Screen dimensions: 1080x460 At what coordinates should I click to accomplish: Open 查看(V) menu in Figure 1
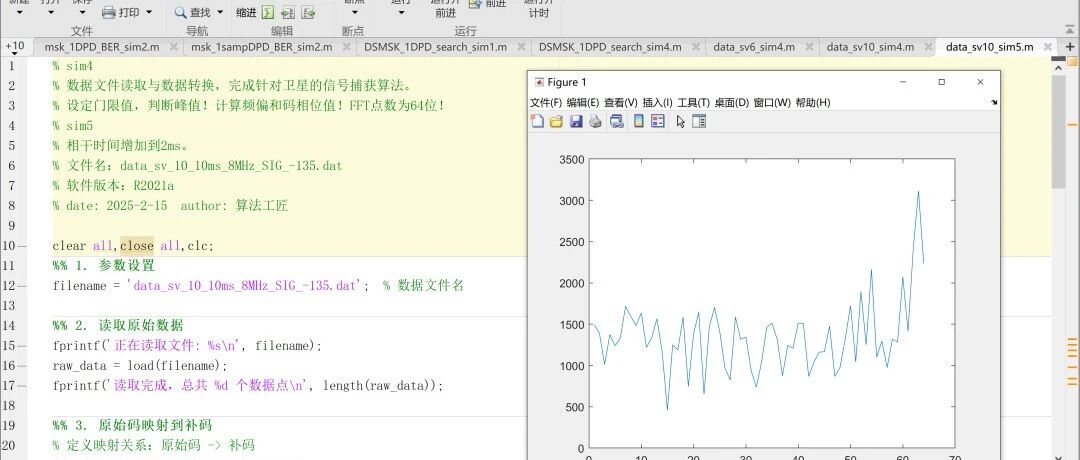point(621,103)
